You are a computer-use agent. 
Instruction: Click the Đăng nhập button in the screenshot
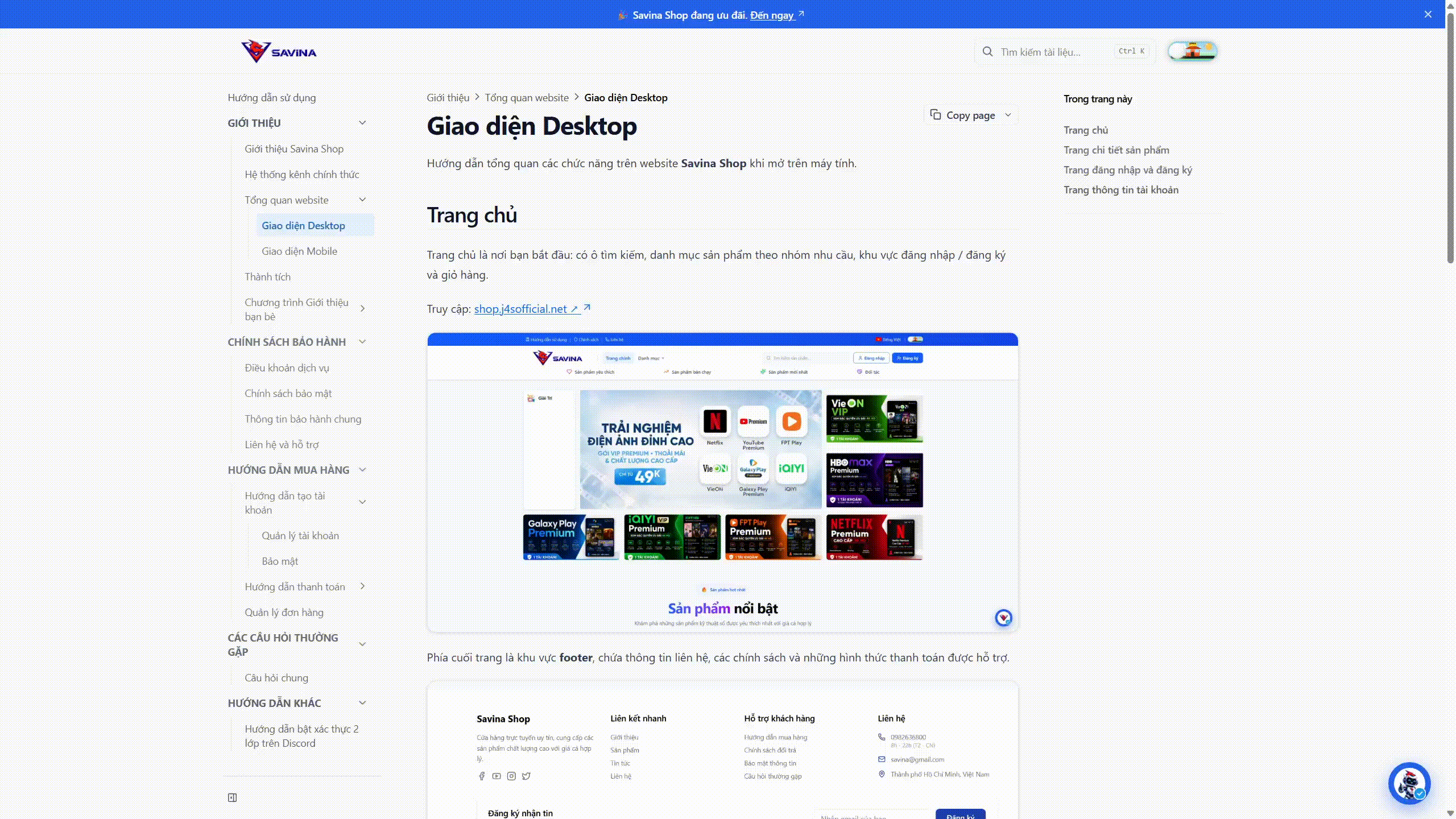click(871, 358)
